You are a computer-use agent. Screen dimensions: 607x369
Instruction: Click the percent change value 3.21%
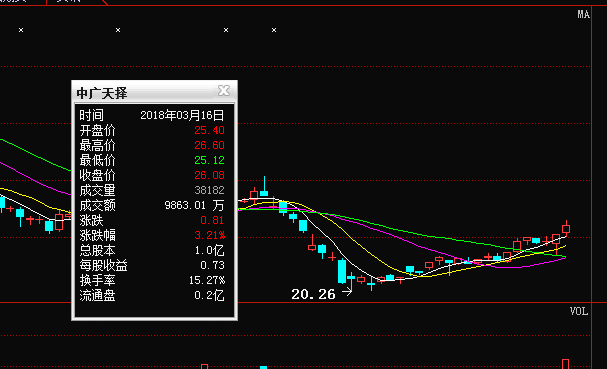coord(209,235)
